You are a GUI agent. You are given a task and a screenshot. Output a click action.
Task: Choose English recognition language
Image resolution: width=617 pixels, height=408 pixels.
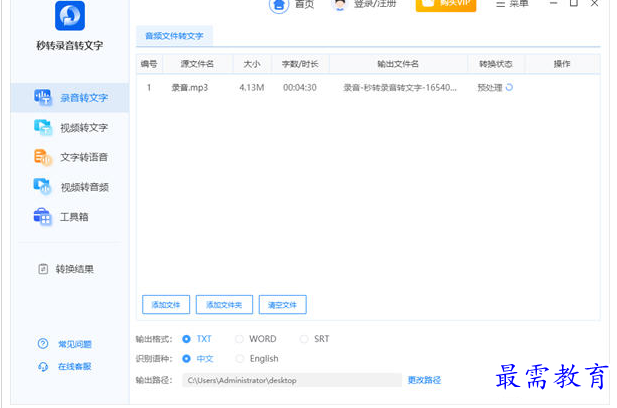click(239, 358)
